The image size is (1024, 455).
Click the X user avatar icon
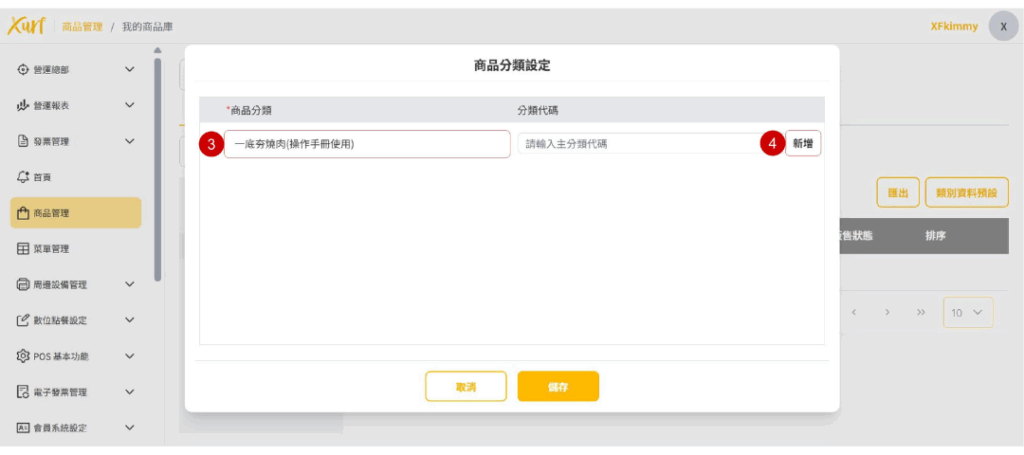tap(1003, 27)
